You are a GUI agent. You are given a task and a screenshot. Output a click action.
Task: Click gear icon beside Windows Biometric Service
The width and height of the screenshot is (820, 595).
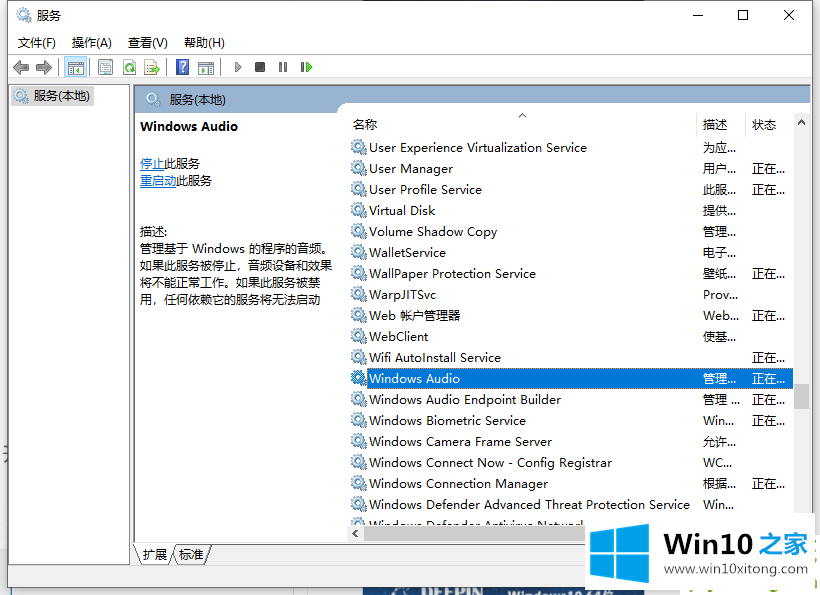(x=359, y=420)
